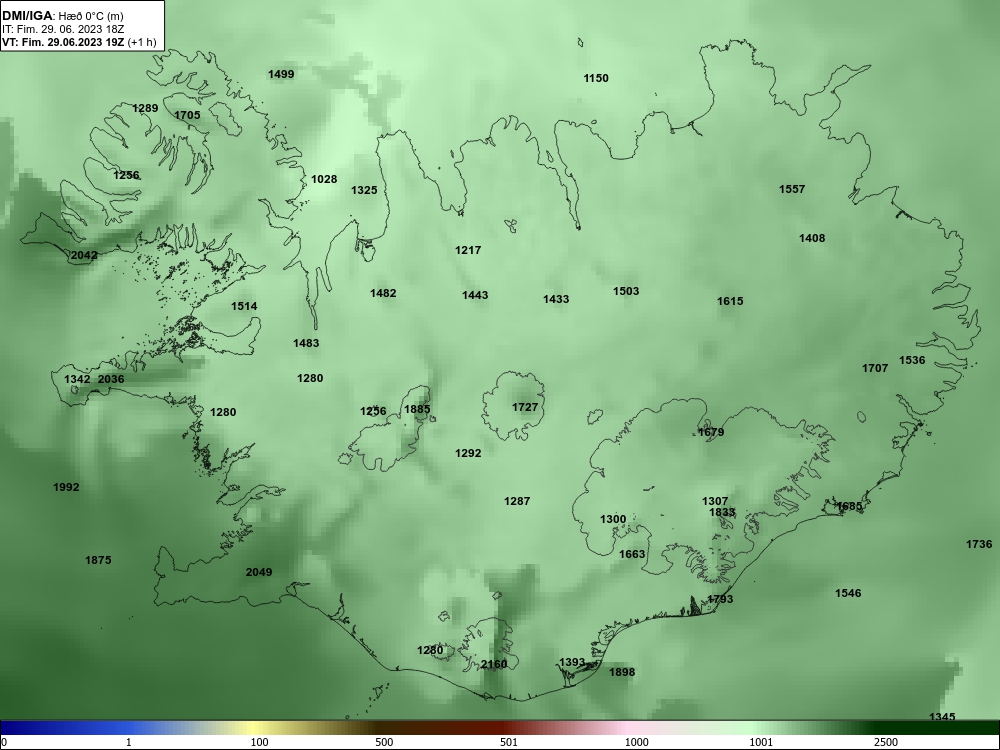Click the 1292 height label
This screenshot has width=1000, height=750.
click(x=468, y=453)
